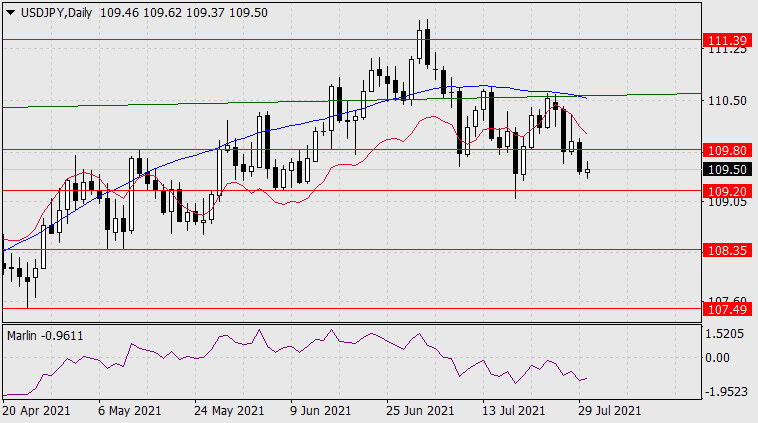Select the 0.00 Marlin scale value
The height and width of the screenshot is (423, 758).
point(717,358)
